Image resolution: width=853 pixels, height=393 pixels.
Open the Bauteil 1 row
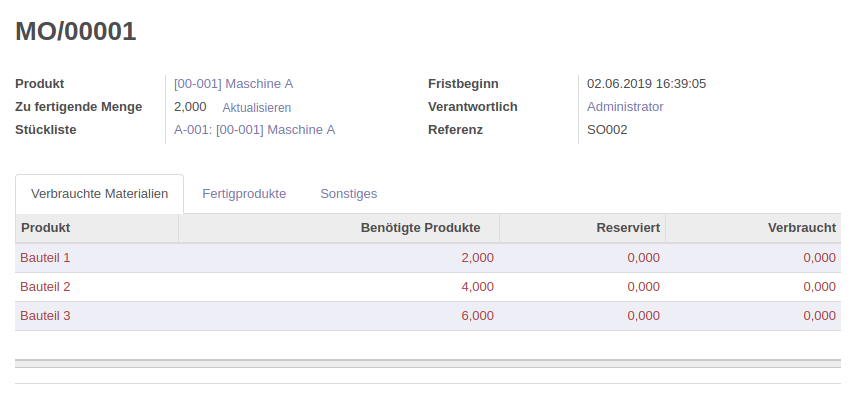[428, 258]
